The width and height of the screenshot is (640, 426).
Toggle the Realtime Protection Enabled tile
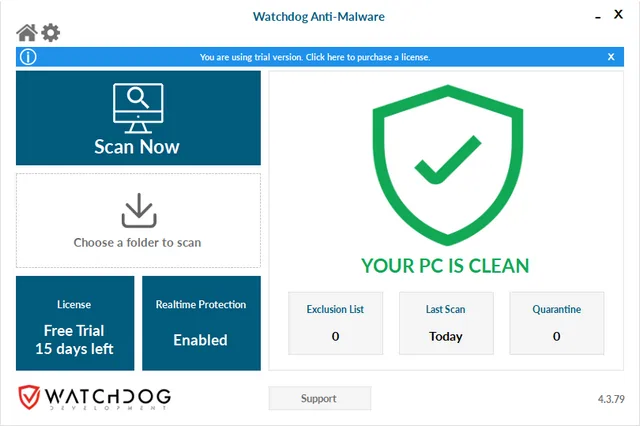click(x=201, y=323)
